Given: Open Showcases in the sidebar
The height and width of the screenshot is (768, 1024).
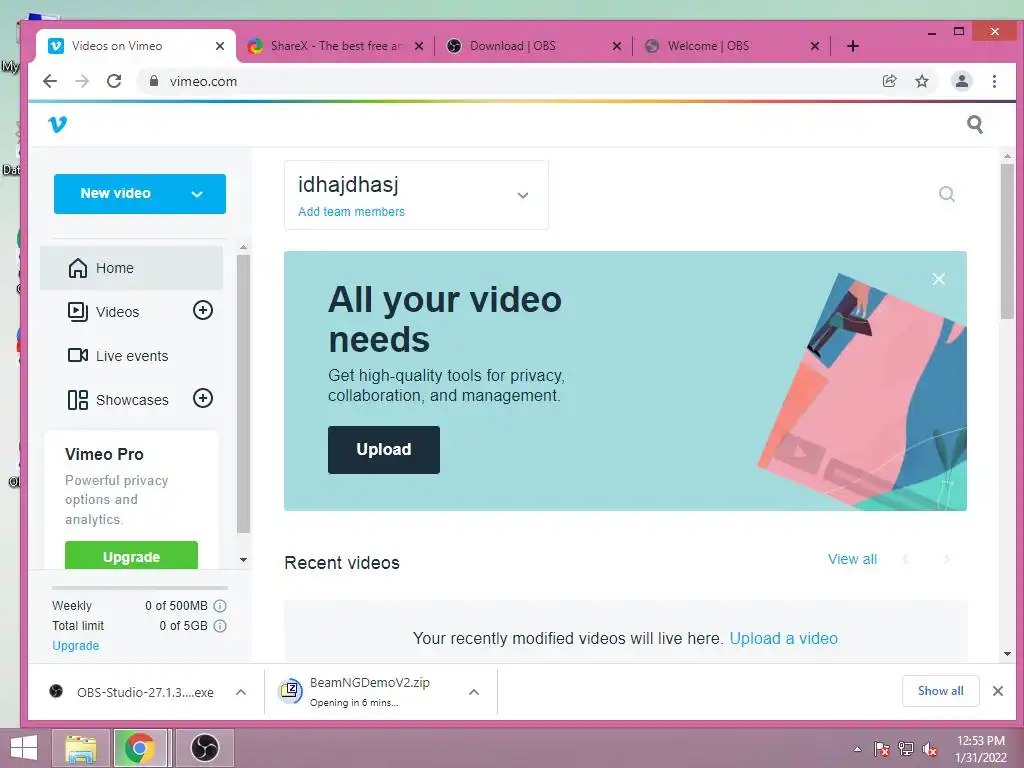Looking at the screenshot, I should (x=119, y=399).
